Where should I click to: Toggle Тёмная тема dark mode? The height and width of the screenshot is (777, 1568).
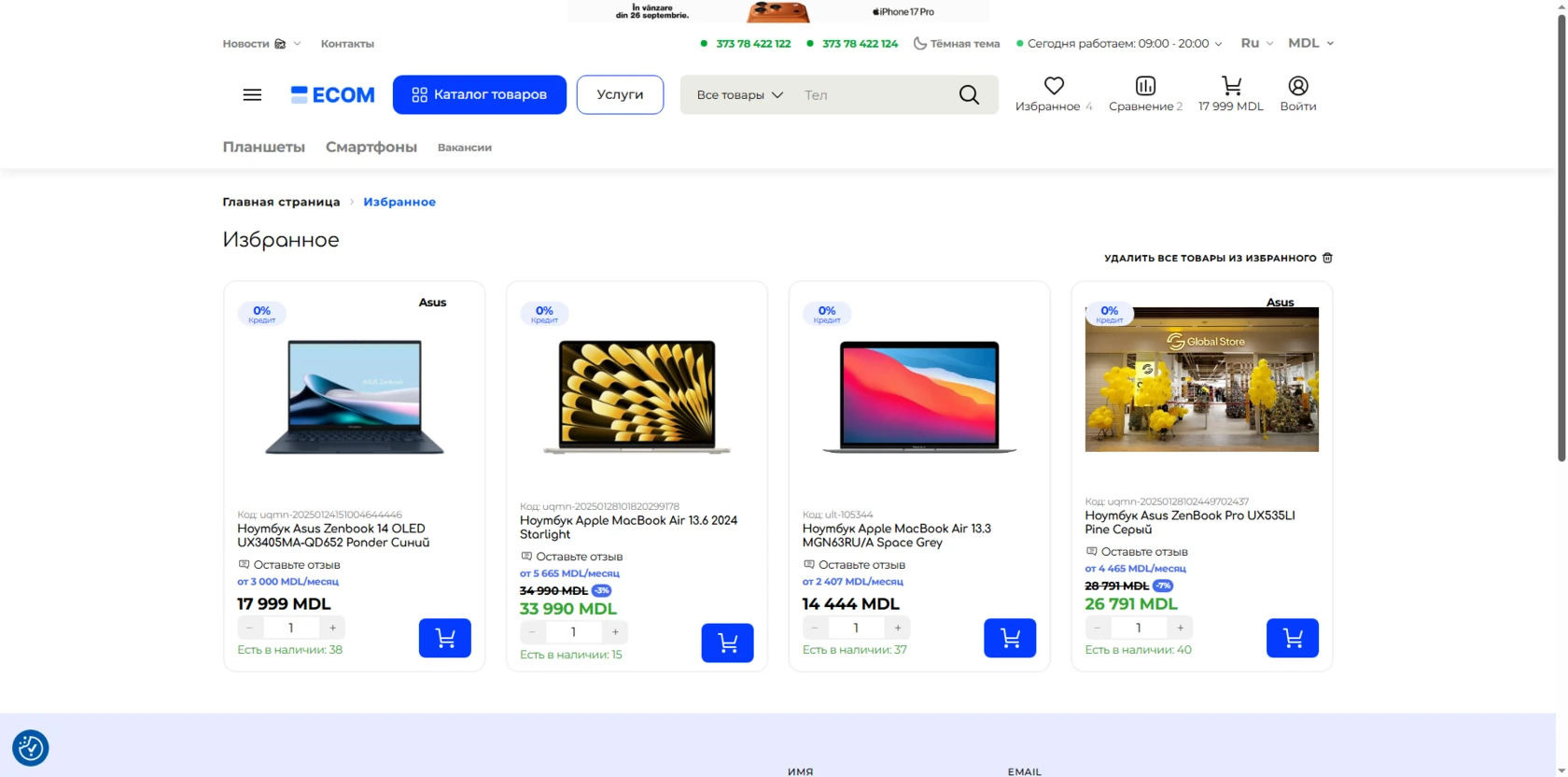[x=957, y=43]
